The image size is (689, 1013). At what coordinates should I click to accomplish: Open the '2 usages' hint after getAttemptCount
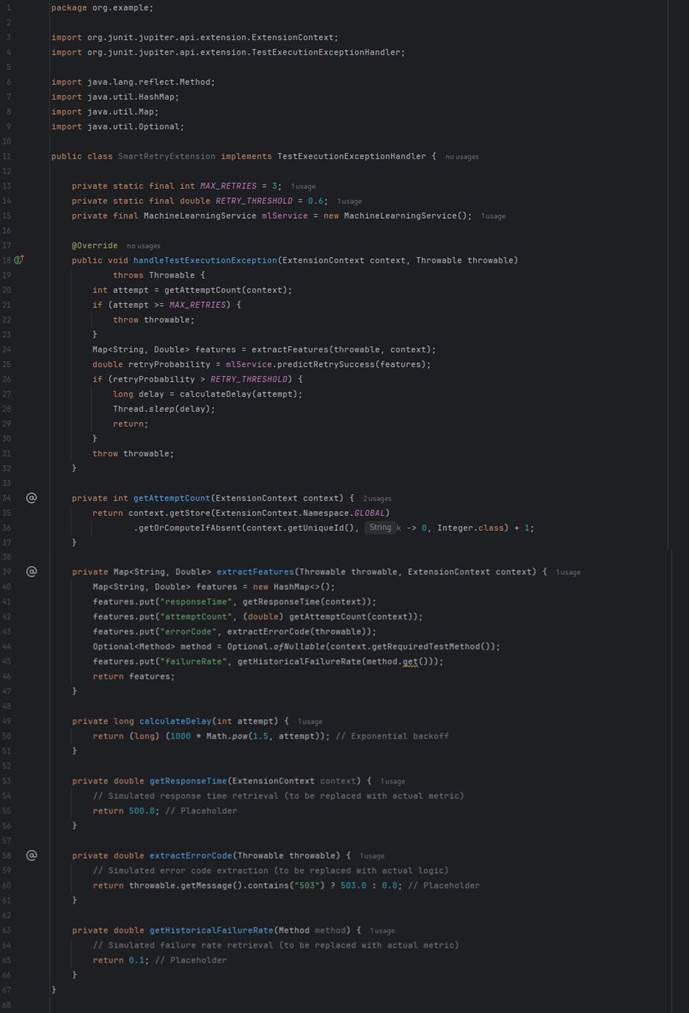(377, 498)
